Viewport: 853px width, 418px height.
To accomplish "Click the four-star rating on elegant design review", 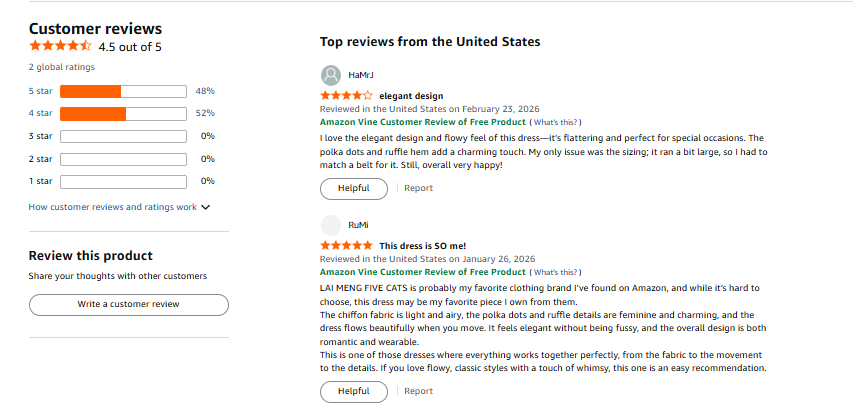I will 346,96.
